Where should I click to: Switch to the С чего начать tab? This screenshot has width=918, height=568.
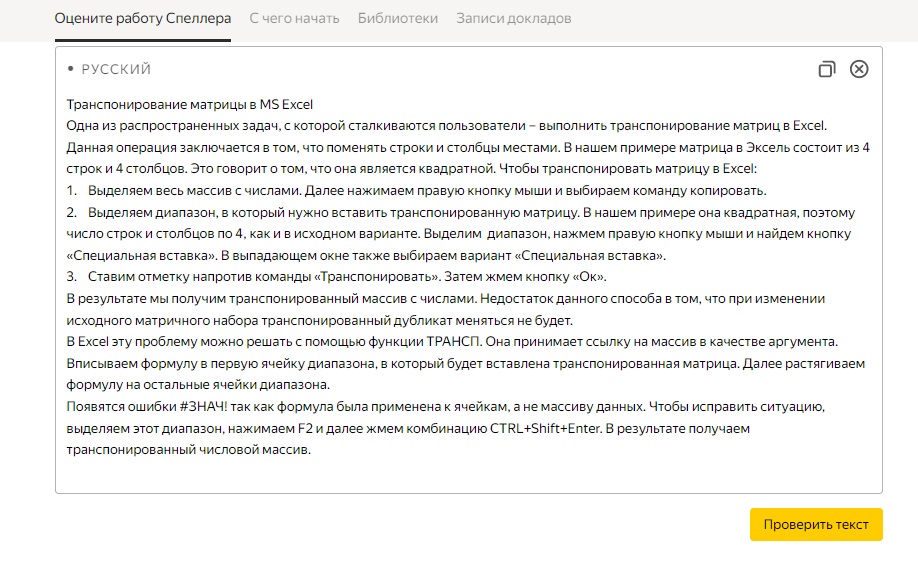click(x=294, y=18)
